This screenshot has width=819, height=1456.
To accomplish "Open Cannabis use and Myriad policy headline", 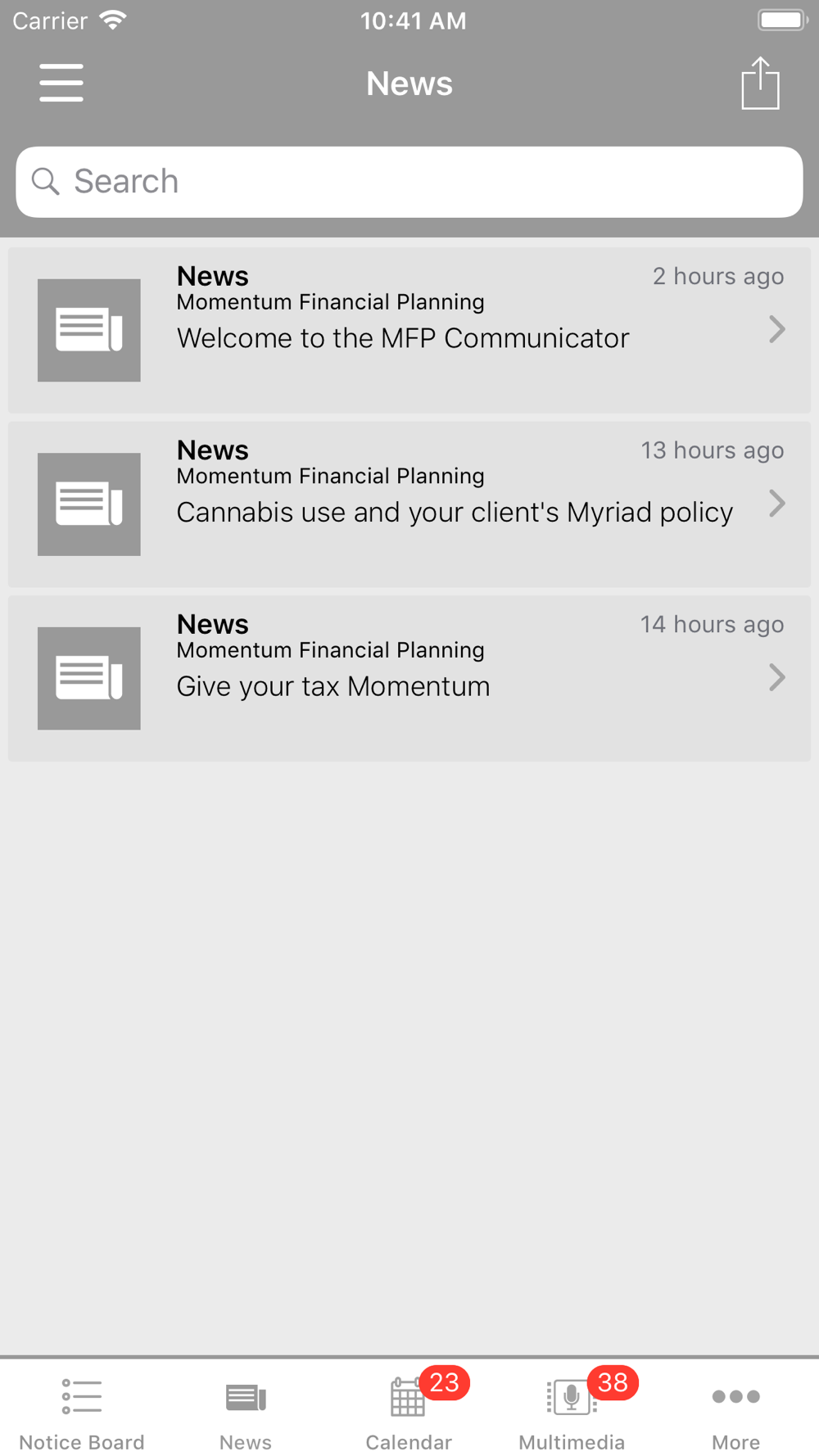I will 455,513.
